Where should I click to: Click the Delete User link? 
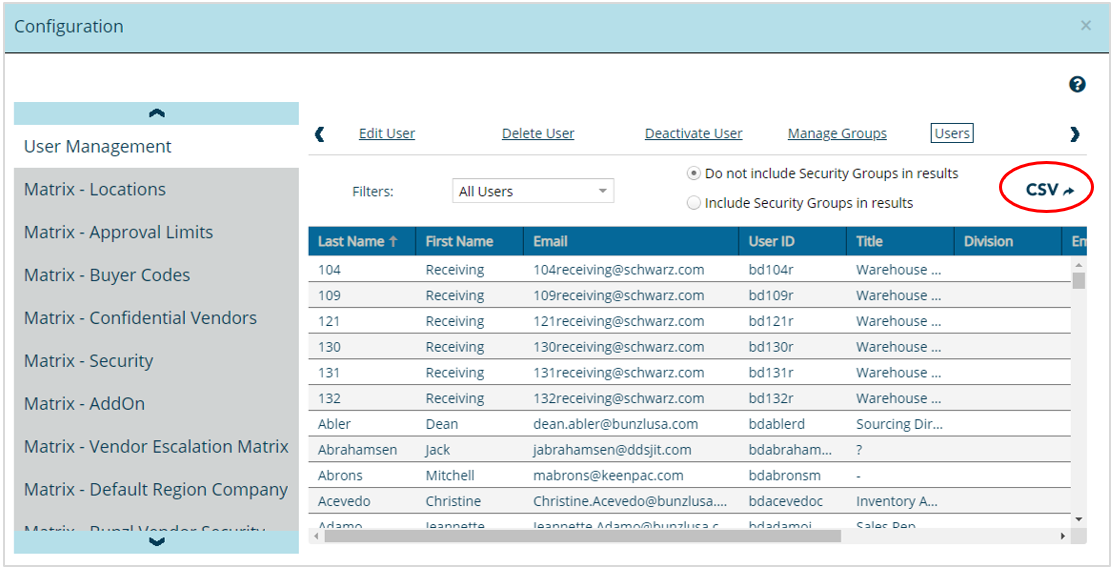tap(538, 134)
